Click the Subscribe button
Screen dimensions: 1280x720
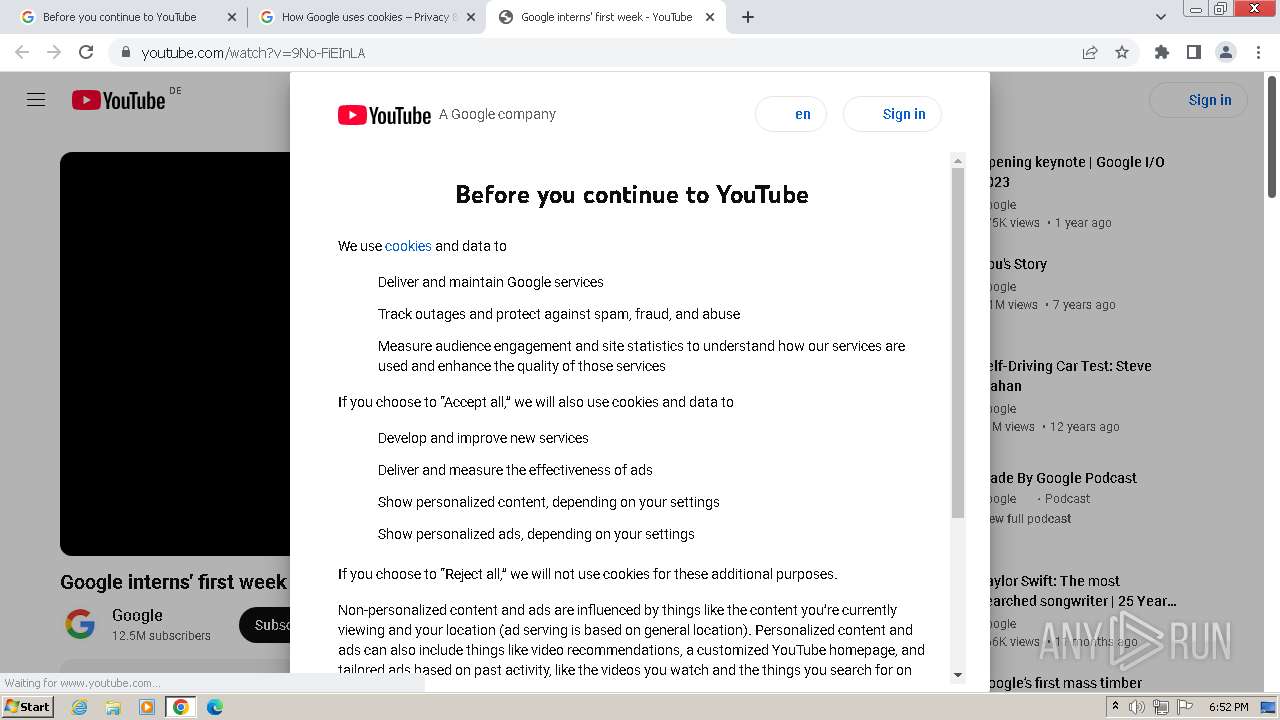click(x=265, y=625)
